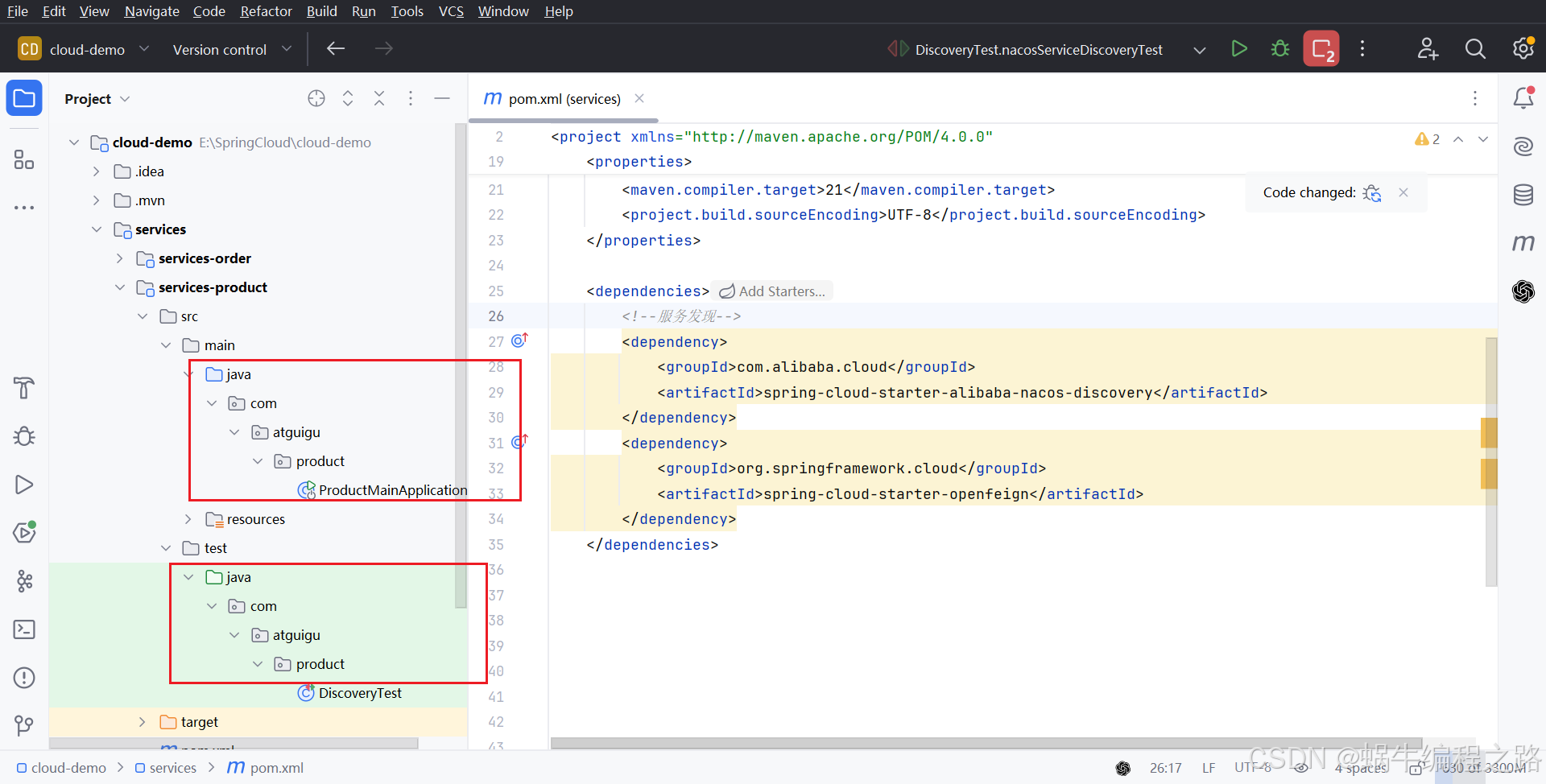This screenshot has width=1546, height=784.
Task: Open the VCS menu
Action: pyautogui.click(x=451, y=11)
